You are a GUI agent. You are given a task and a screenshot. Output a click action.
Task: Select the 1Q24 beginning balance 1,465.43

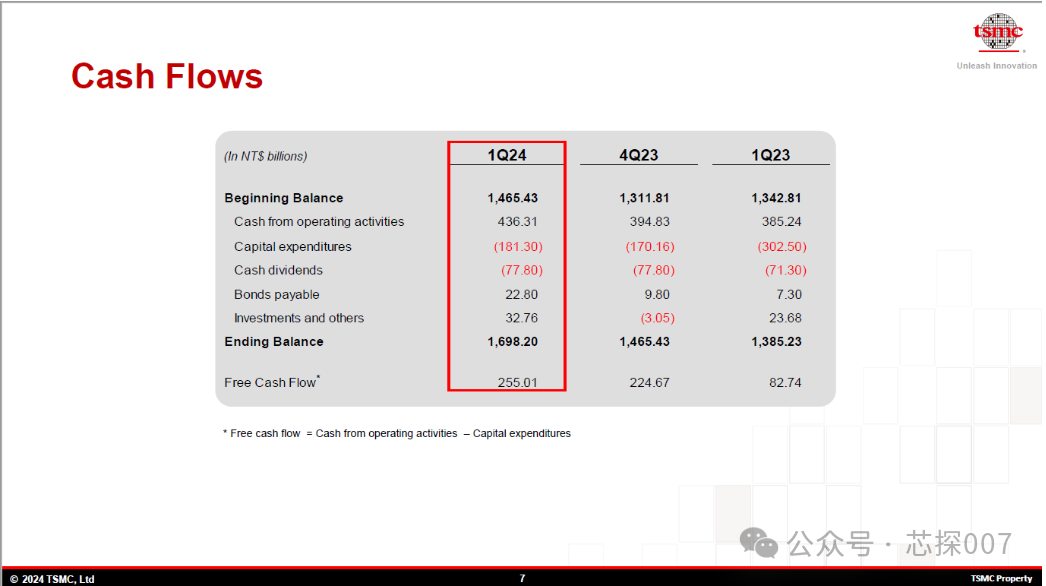(512, 198)
